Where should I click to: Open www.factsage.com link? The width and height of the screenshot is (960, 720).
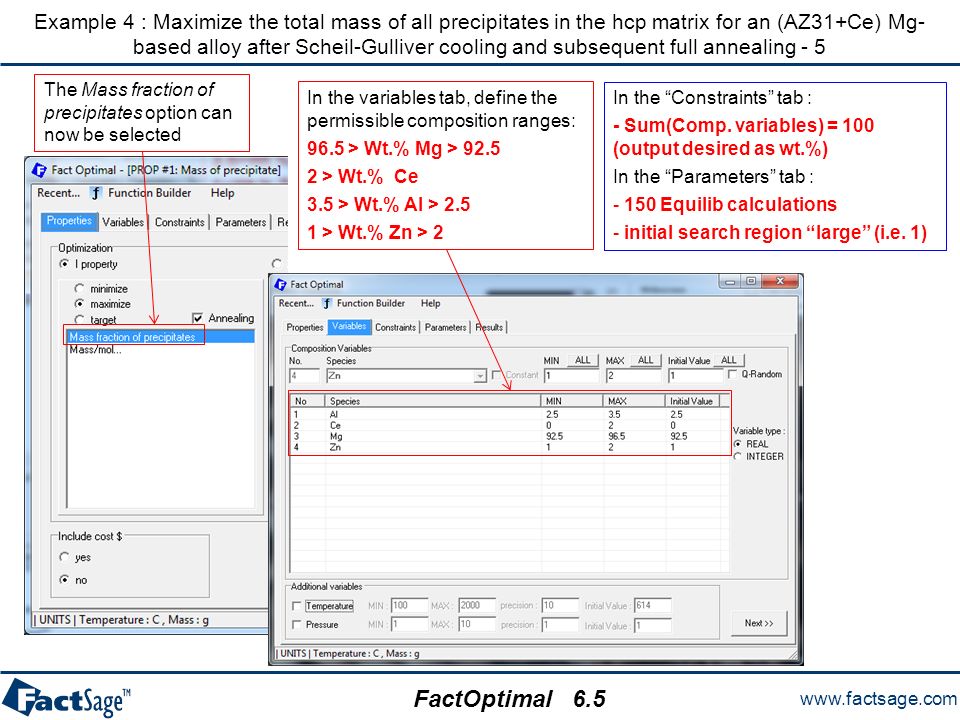click(878, 699)
